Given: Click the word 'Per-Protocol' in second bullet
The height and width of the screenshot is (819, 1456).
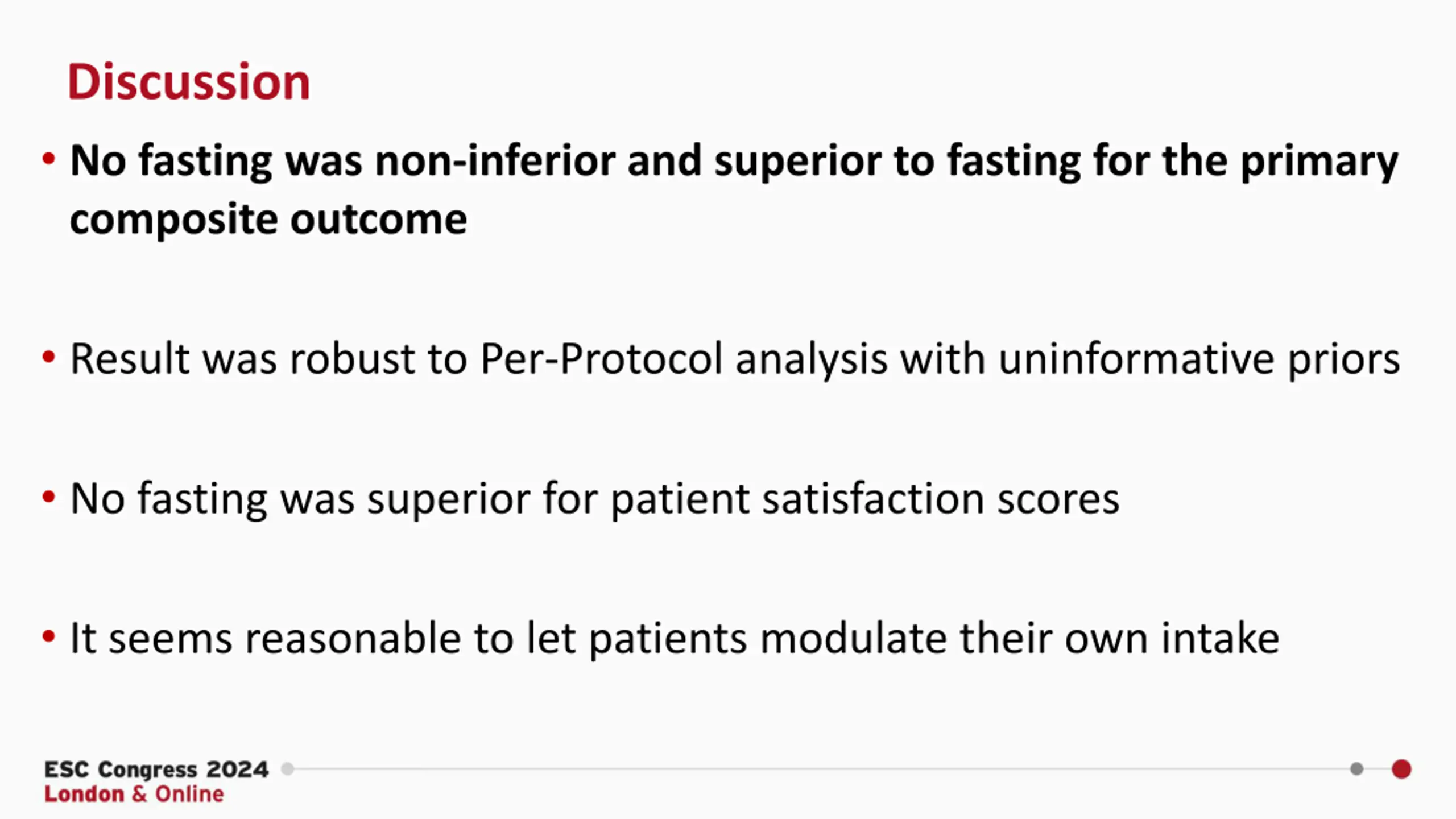Looking at the screenshot, I should point(601,359).
